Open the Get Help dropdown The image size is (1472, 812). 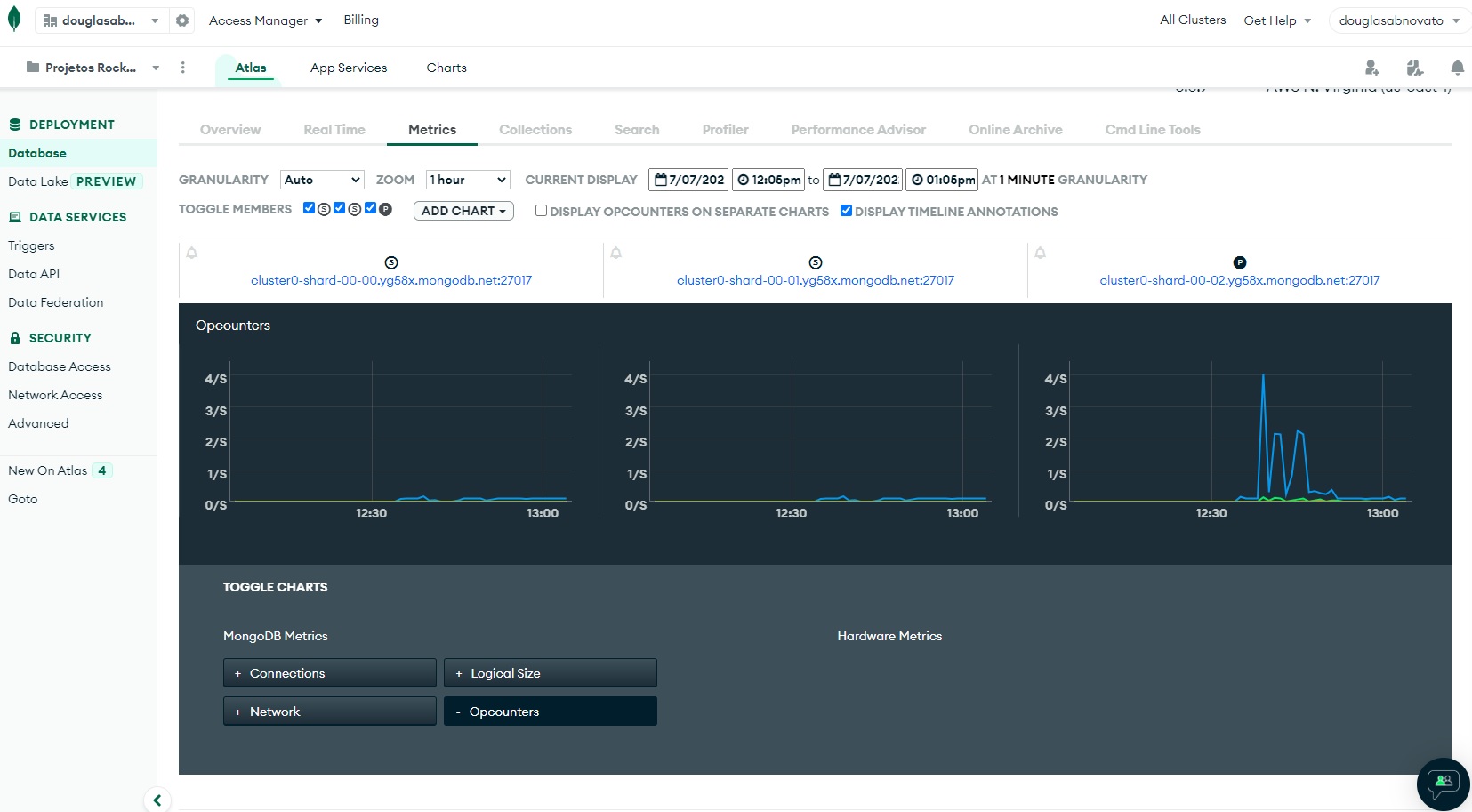(1277, 20)
